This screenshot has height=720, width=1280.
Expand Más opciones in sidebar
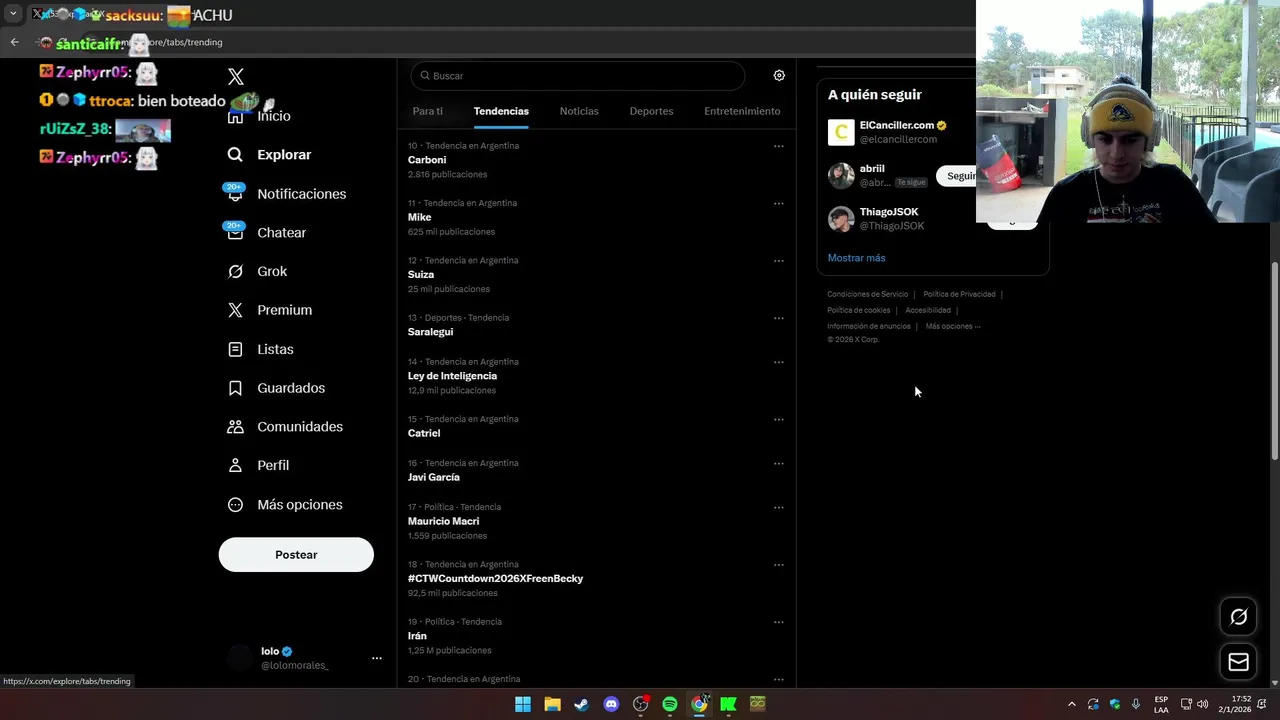[285, 505]
